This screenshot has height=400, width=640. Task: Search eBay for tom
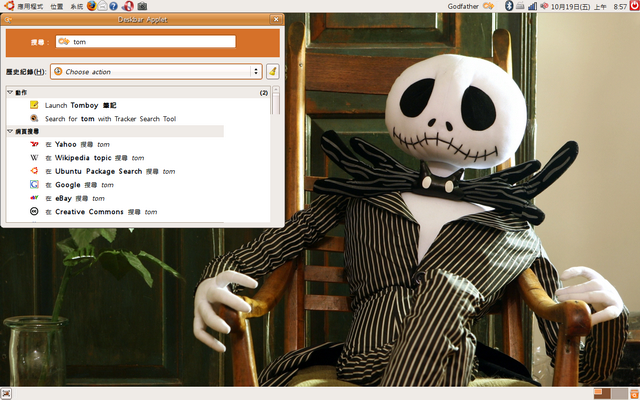75,198
